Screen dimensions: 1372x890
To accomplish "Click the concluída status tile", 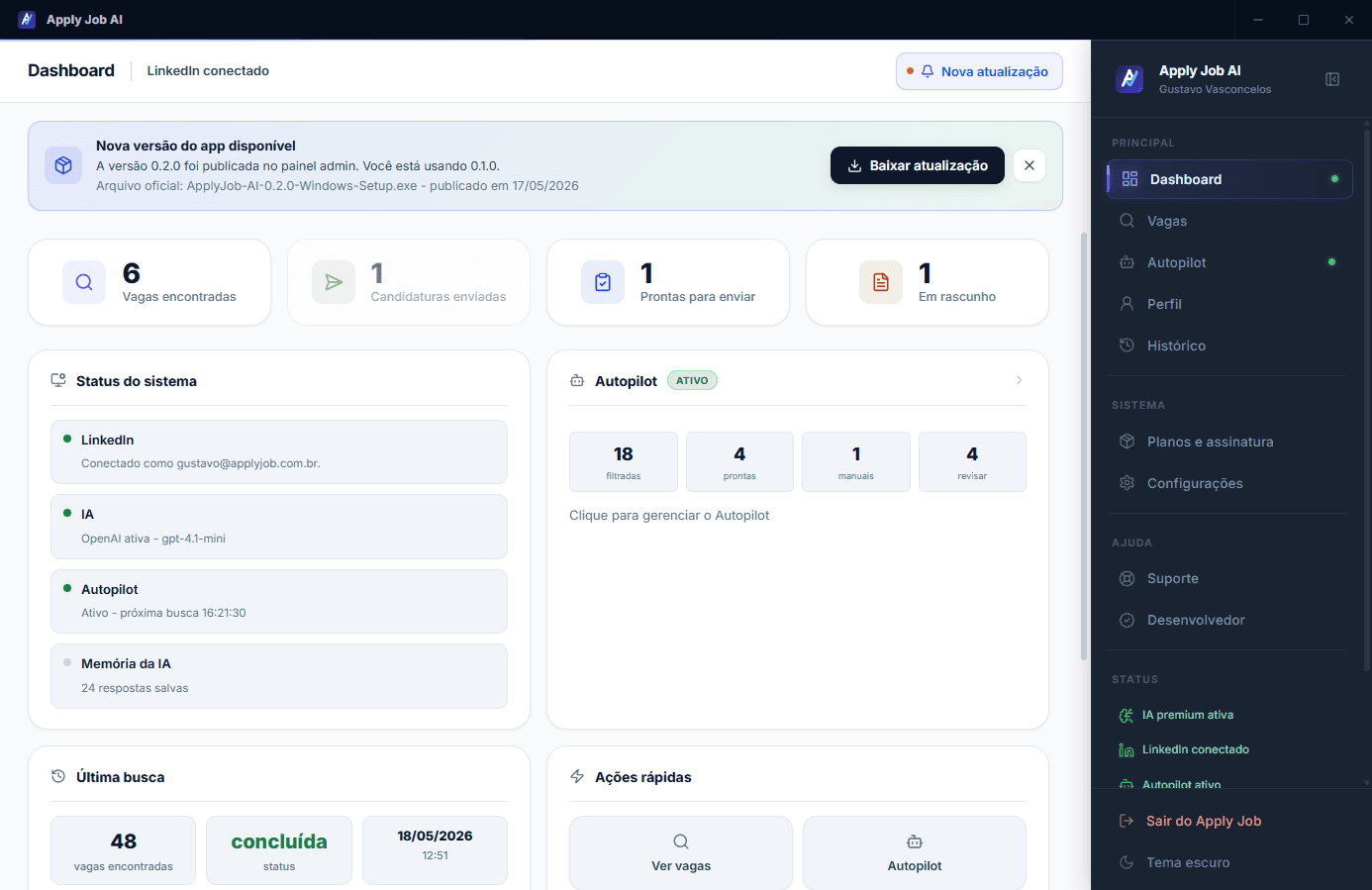I will pyautogui.click(x=279, y=850).
